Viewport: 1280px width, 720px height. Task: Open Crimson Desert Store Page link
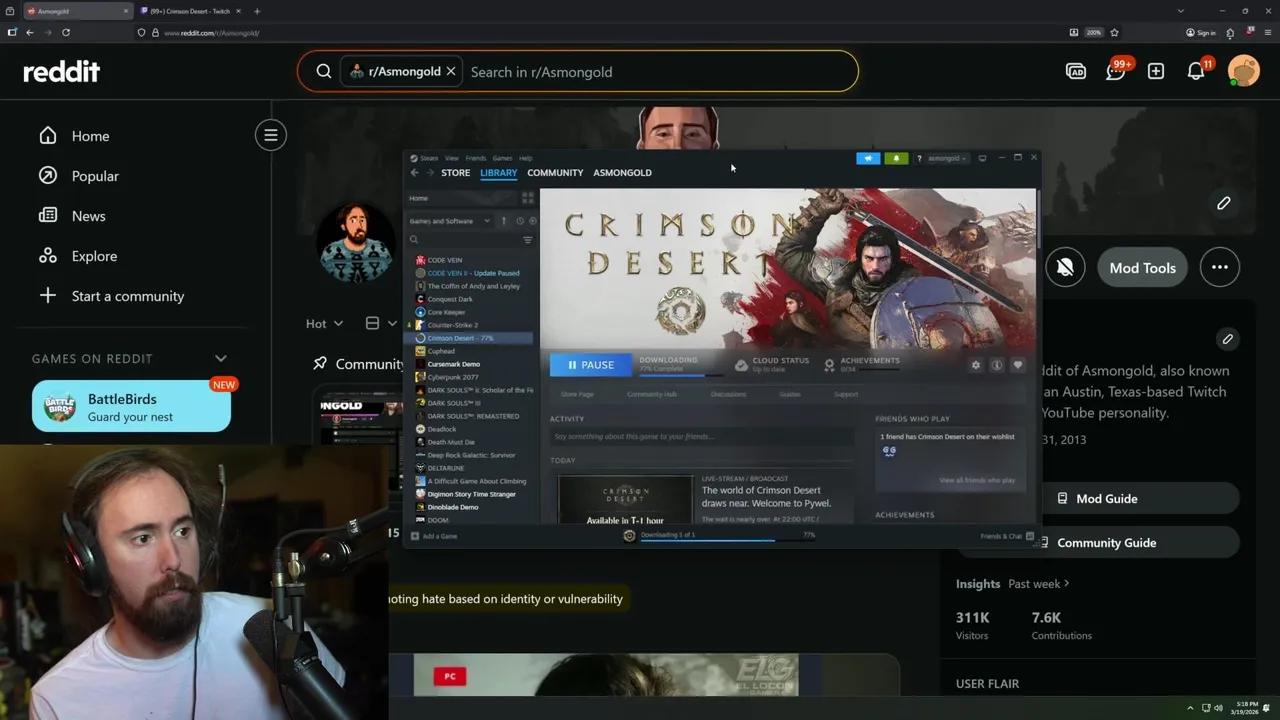[x=577, y=395]
